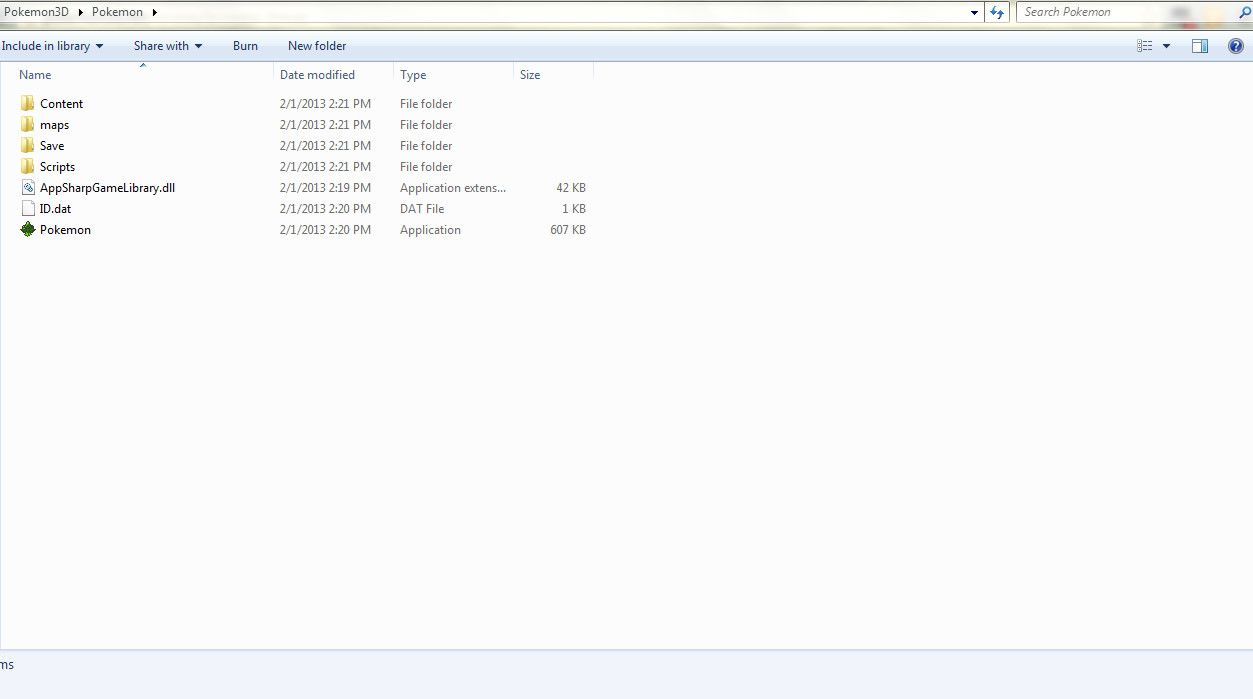Select the Content folder name

[61, 104]
